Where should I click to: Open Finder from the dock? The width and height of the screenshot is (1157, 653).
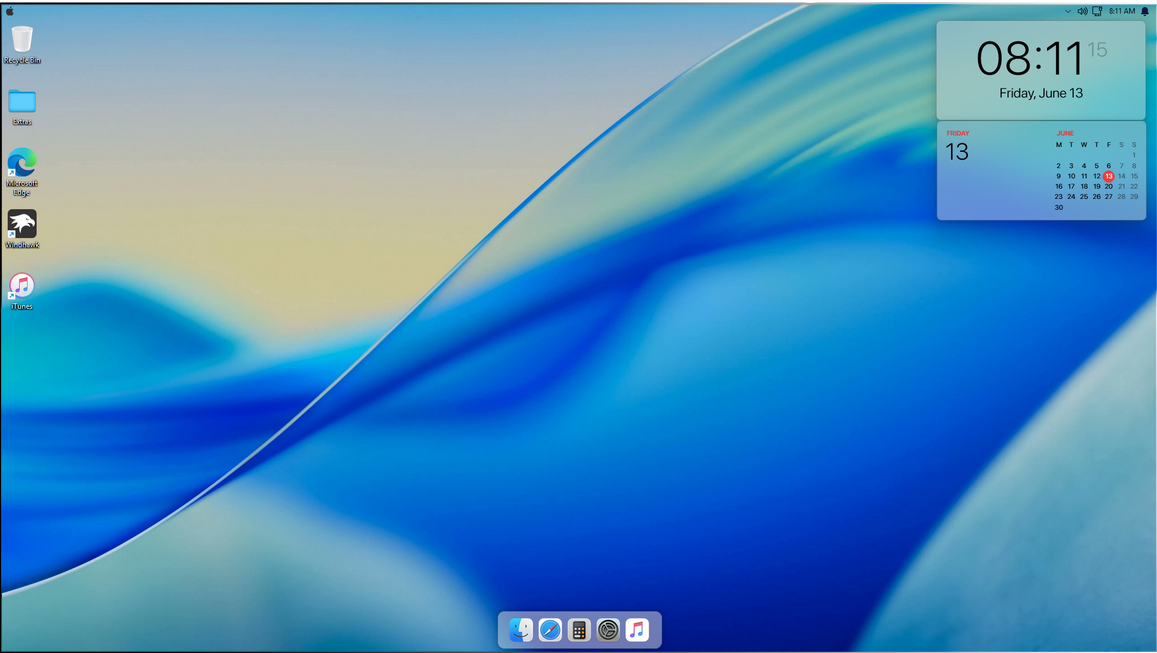pos(521,630)
